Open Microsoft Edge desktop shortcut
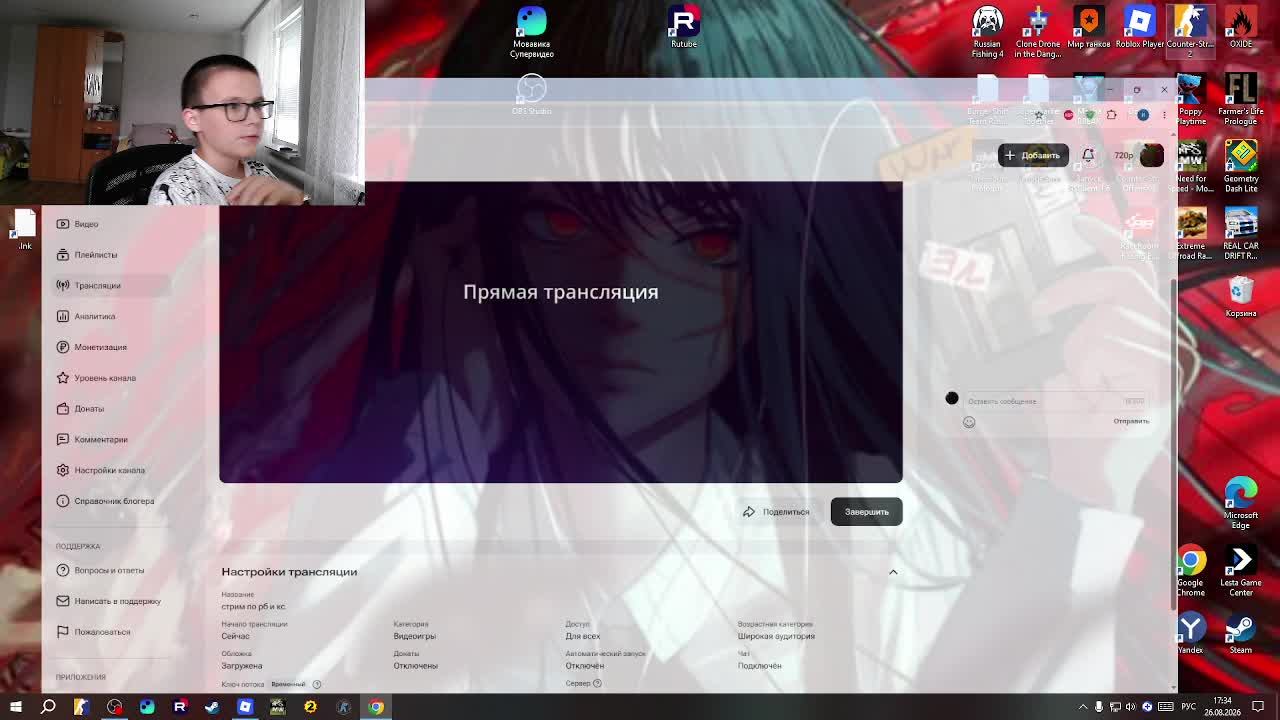 coord(1241,504)
